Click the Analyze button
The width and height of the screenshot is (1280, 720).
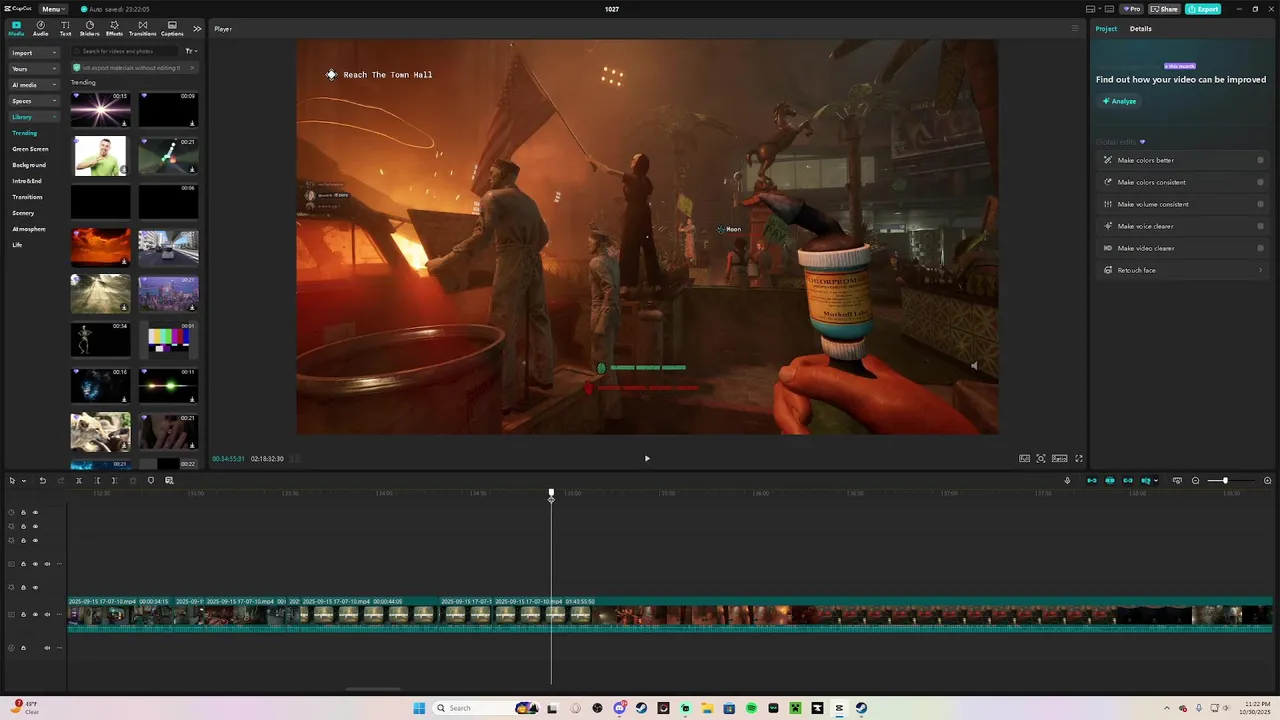click(1119, 101)
